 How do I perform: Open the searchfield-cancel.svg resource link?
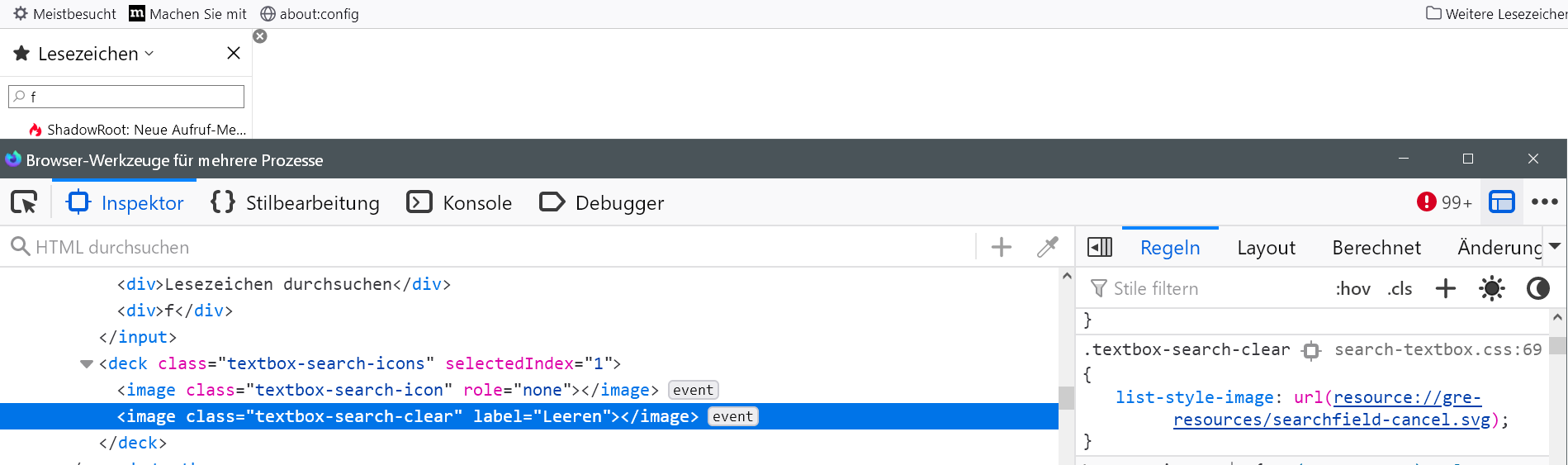click(x=1331, y=420)
